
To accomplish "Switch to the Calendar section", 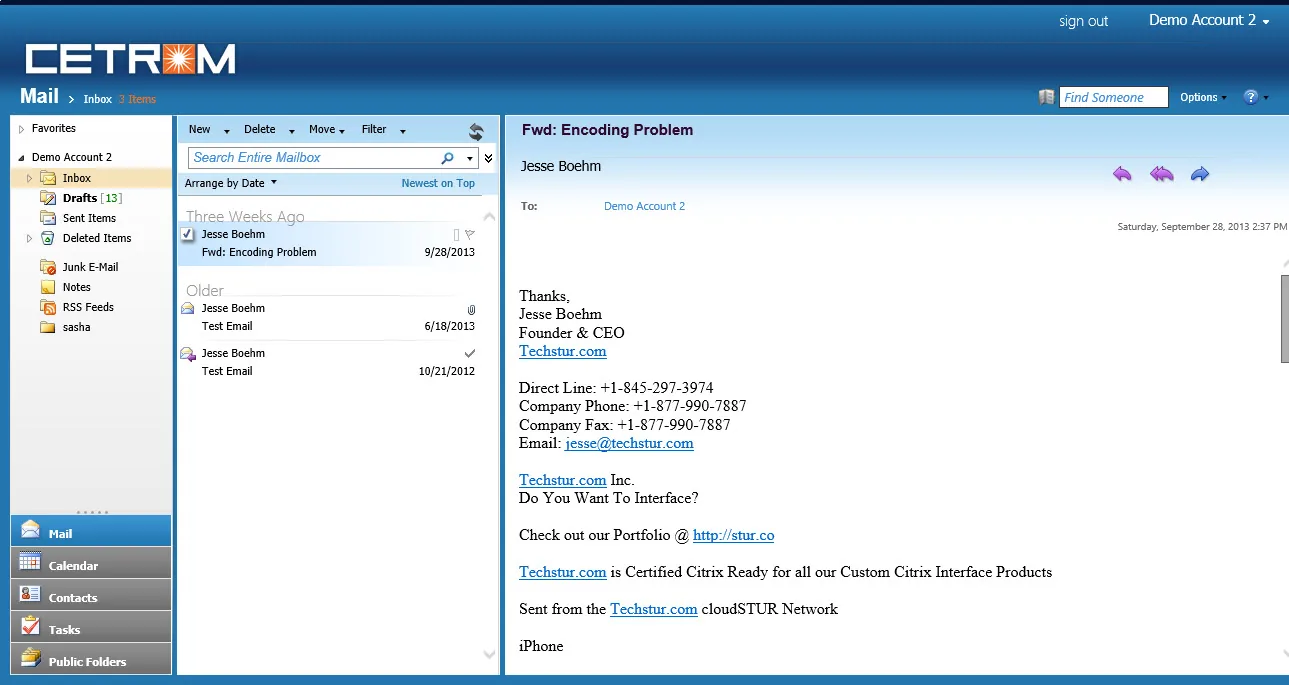I will coord(91,563).
